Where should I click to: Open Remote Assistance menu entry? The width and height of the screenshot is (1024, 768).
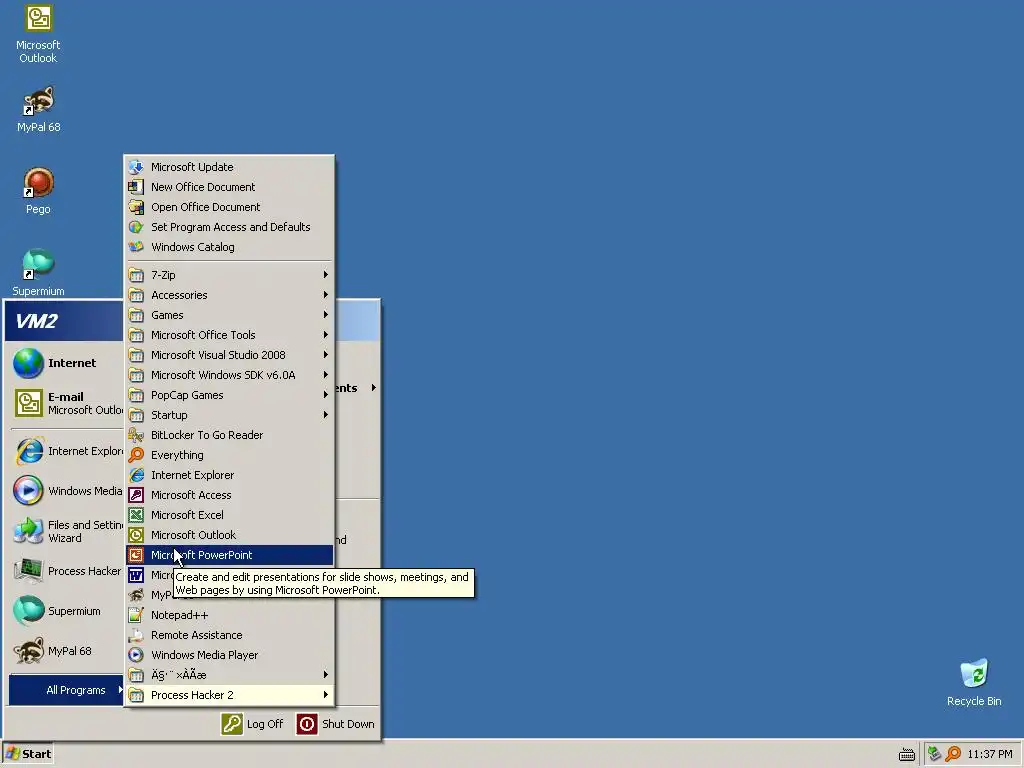point(229,635)
